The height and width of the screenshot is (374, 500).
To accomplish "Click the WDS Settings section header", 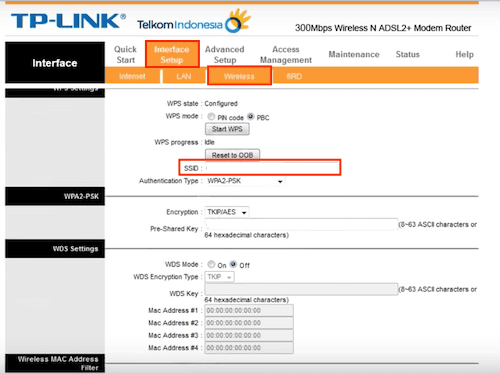I will pyautogui.click(x=55, y=249).
